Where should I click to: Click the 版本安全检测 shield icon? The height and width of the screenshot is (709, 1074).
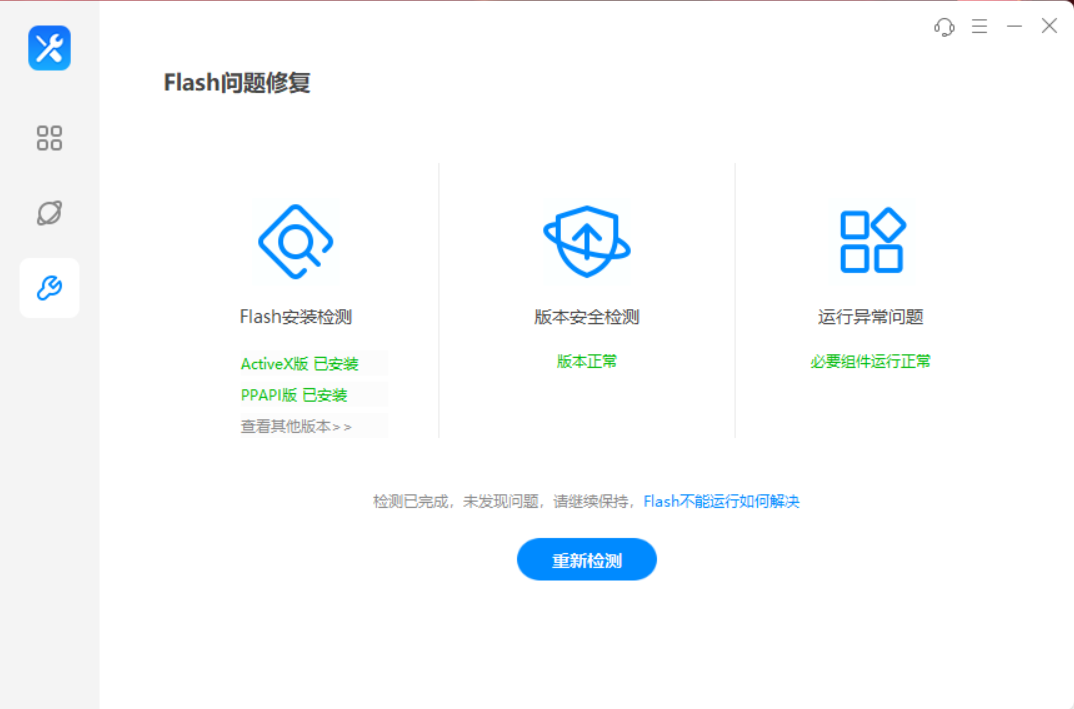coord(586,240)
